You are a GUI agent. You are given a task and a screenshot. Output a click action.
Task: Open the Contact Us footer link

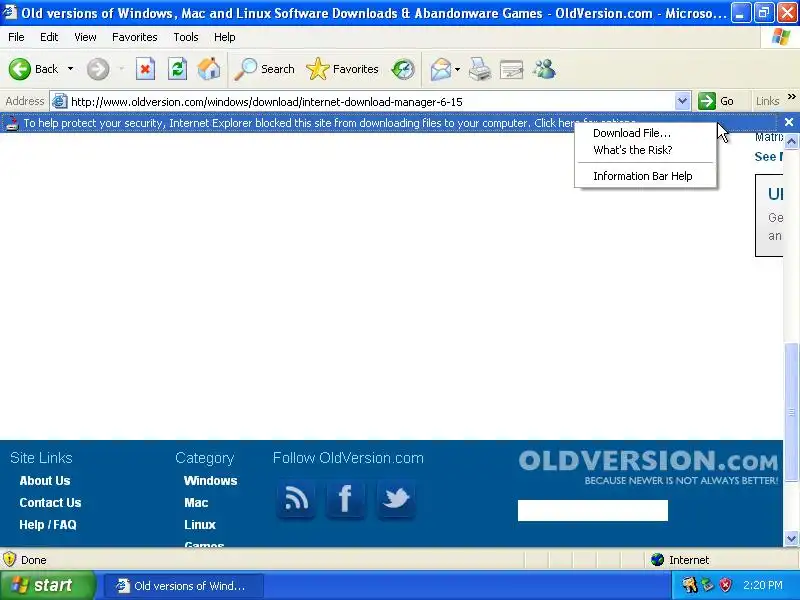pyautogui.click(x=50, y=503)
